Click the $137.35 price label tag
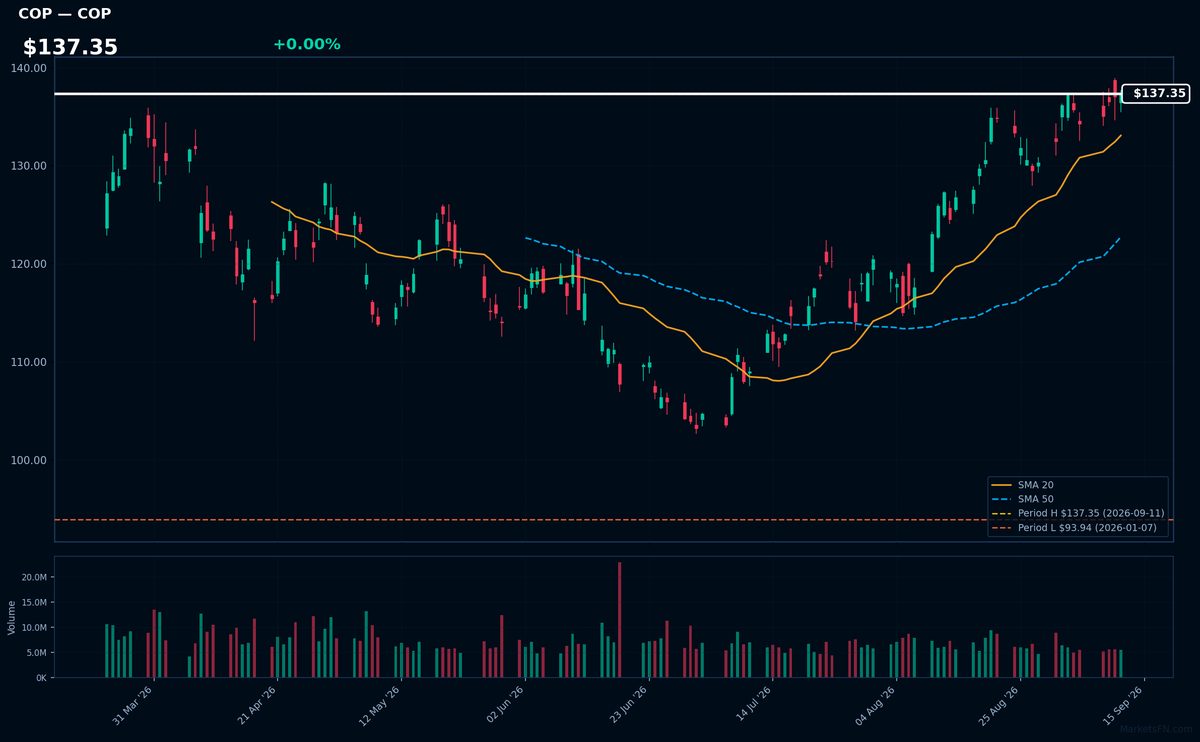This screenshot has width=1200, height=742. click(1155, 94)
